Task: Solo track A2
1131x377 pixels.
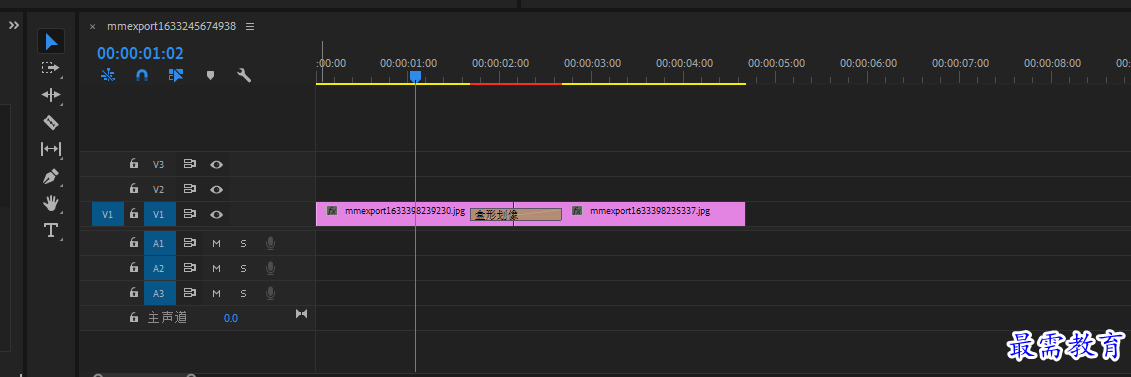Action: pos(243,268)
